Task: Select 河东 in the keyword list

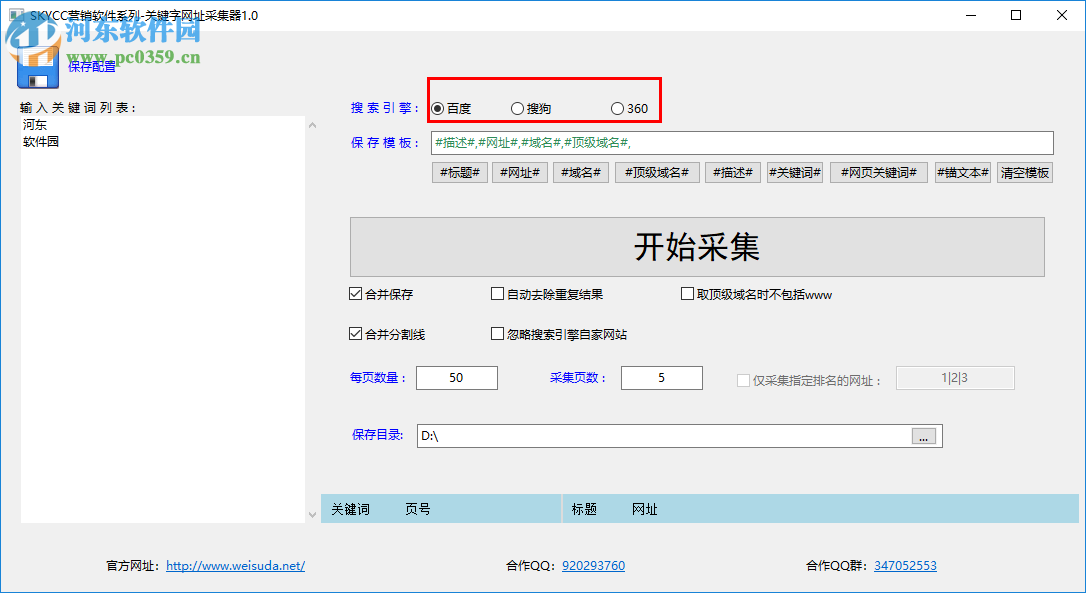Action: pyautogui.click(x=33, y=124)
